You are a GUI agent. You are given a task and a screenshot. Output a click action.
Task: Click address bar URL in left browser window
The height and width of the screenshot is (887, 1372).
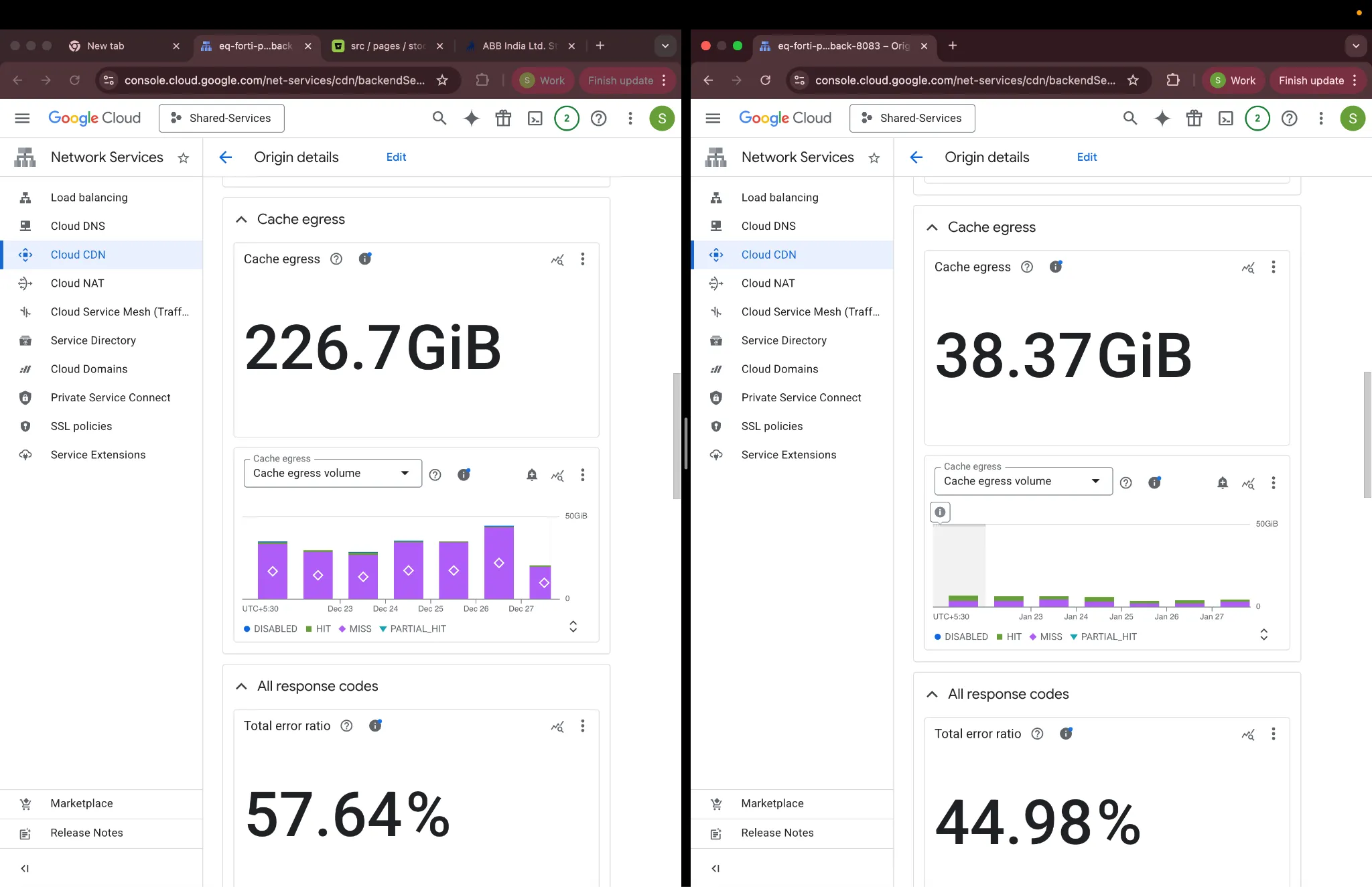point(274,80)
